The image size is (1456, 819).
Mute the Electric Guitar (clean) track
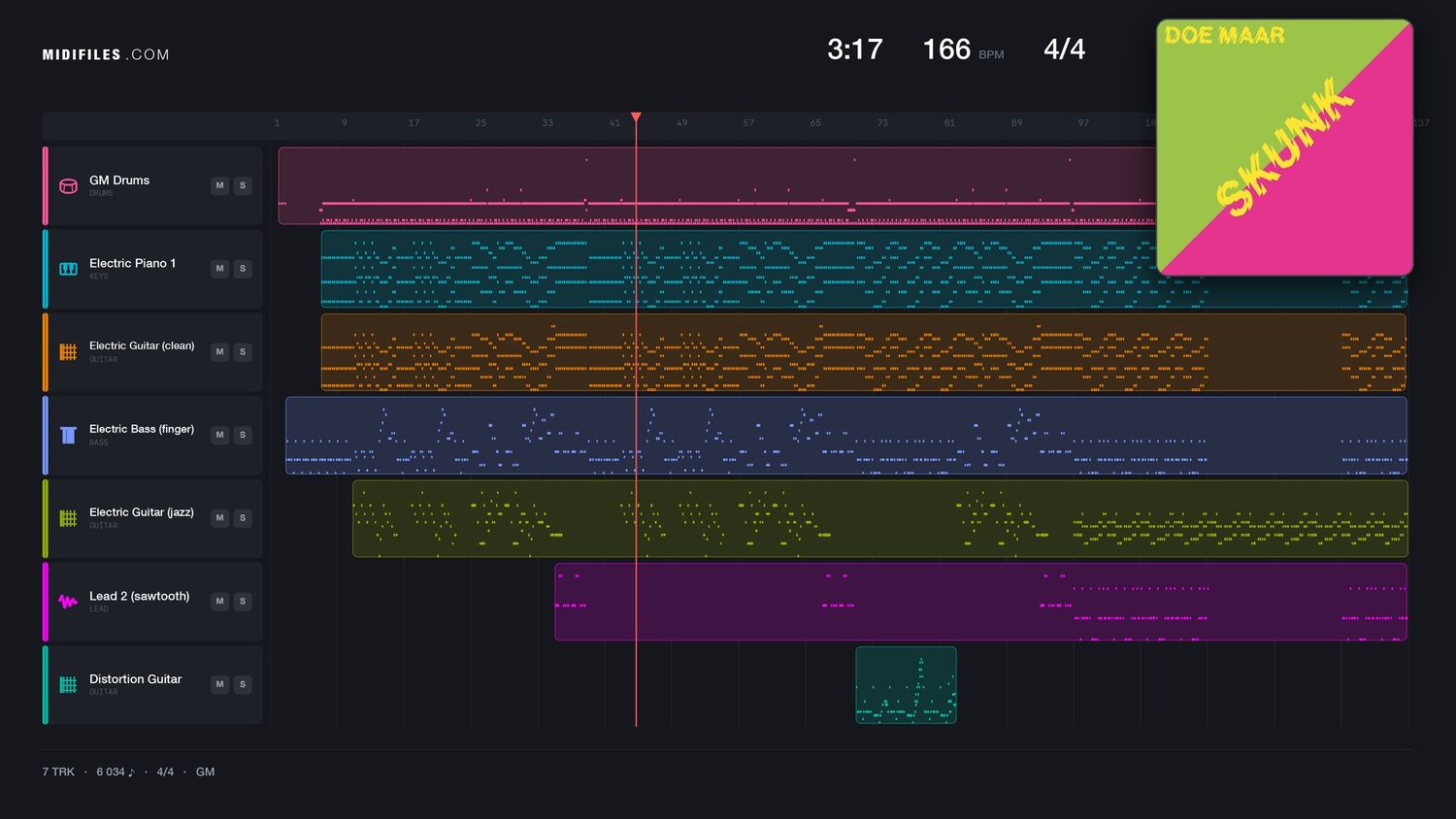219,352
